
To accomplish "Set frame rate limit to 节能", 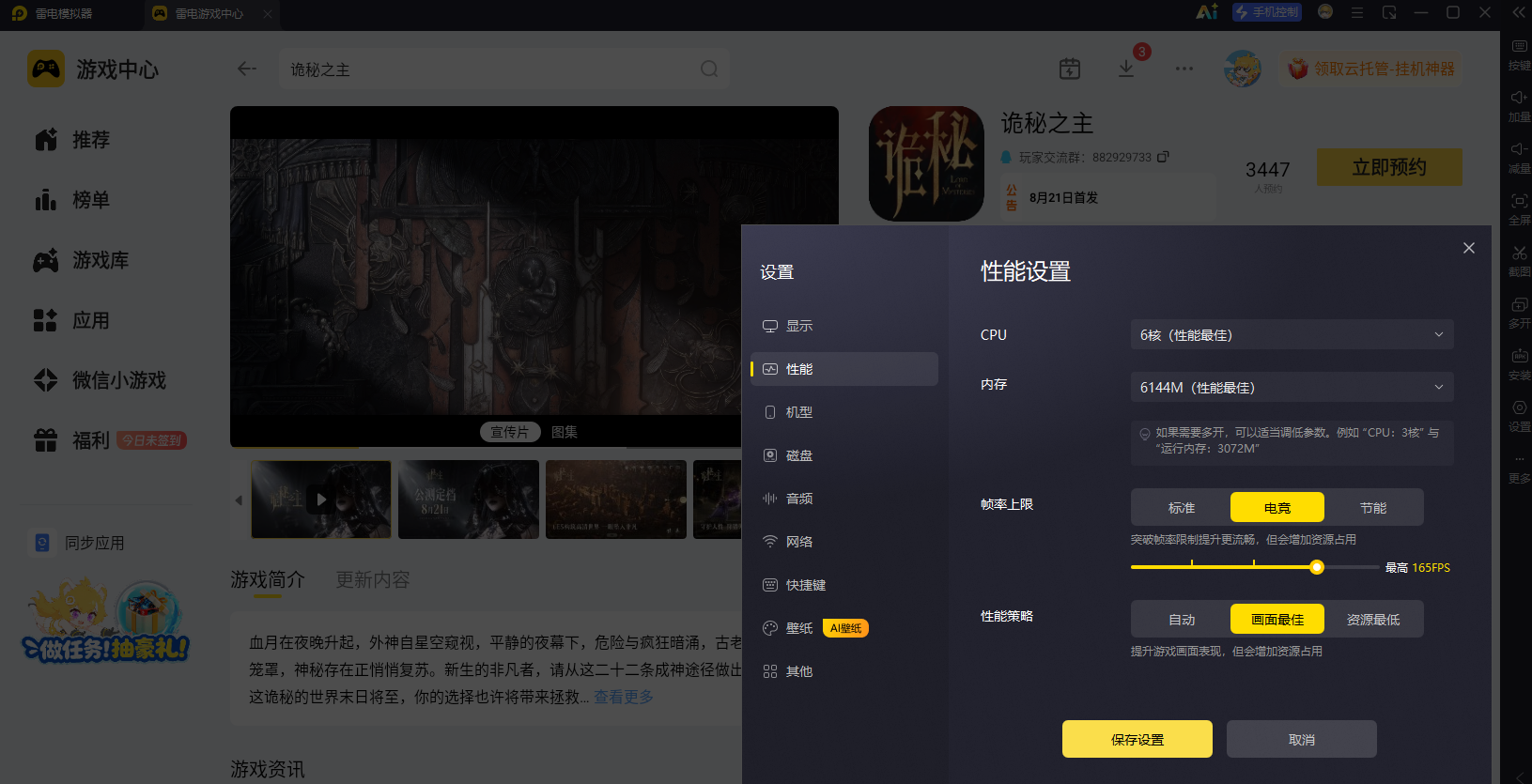I will tap(1373, 508).
